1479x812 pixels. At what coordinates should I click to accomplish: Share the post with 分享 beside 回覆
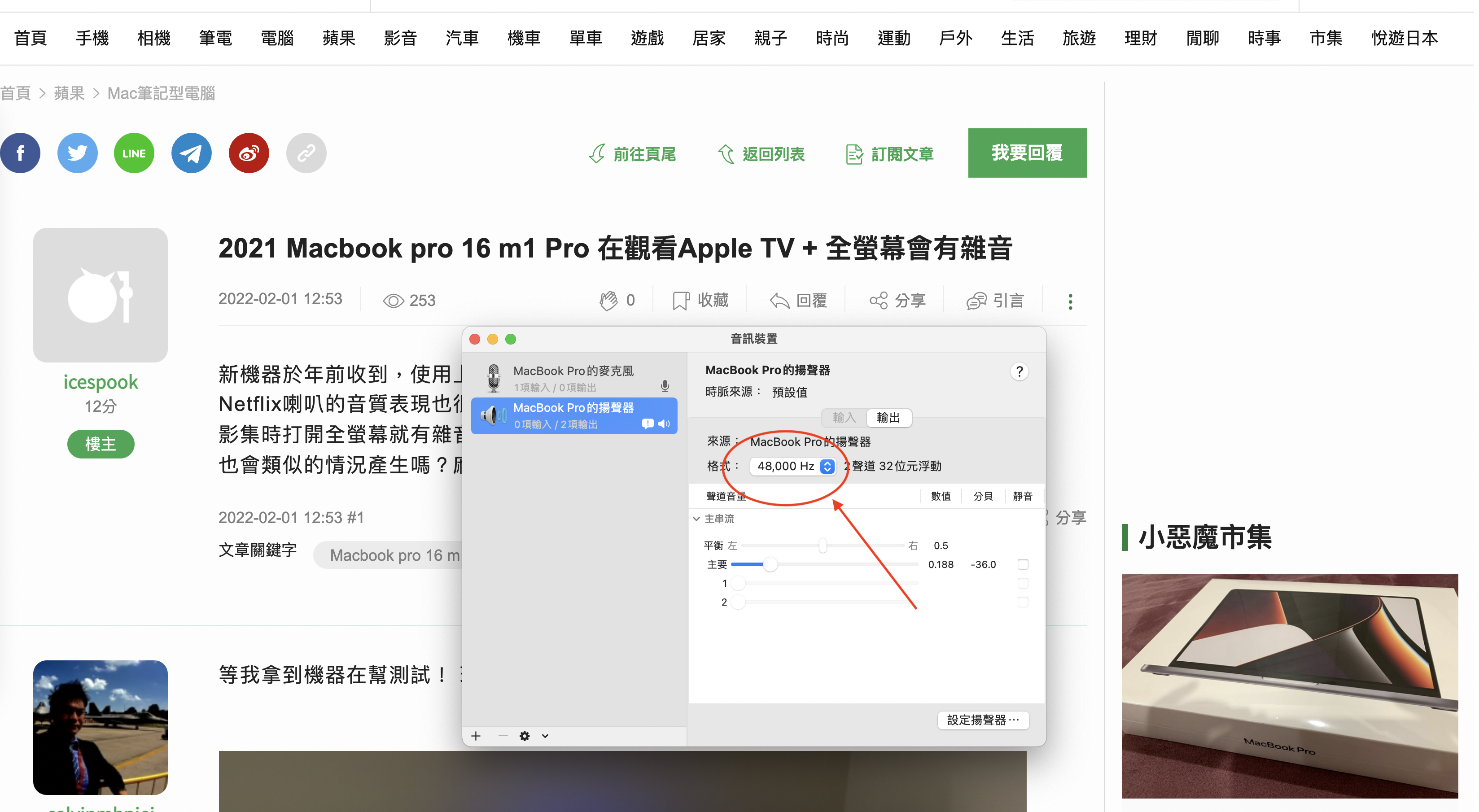(x=897, y=300)
